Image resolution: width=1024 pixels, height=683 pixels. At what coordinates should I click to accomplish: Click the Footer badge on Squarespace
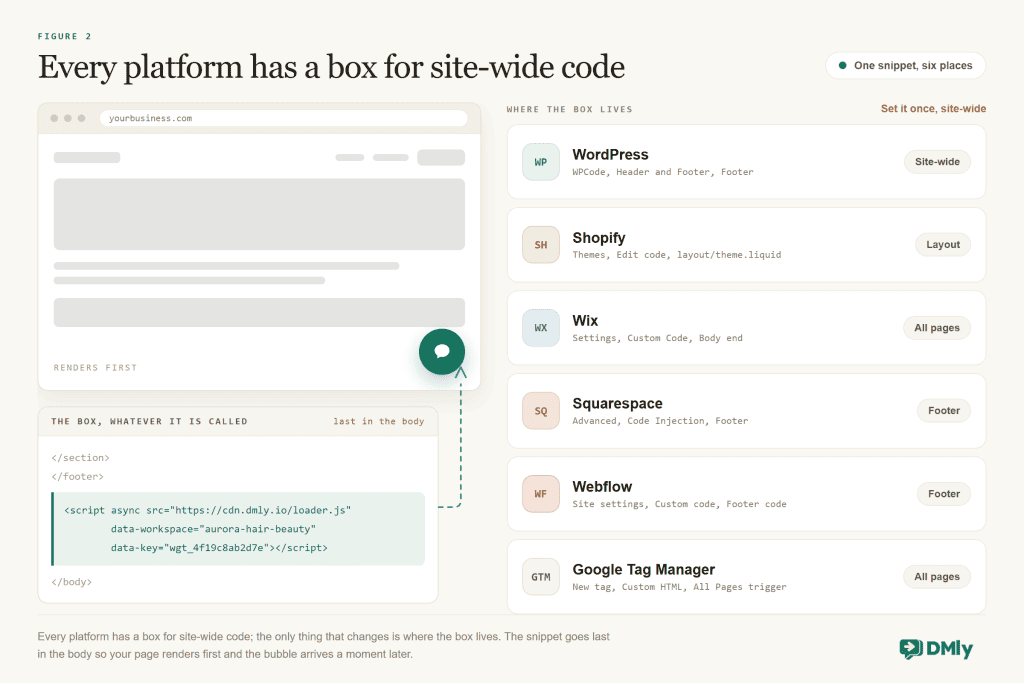tap(944, 411)
